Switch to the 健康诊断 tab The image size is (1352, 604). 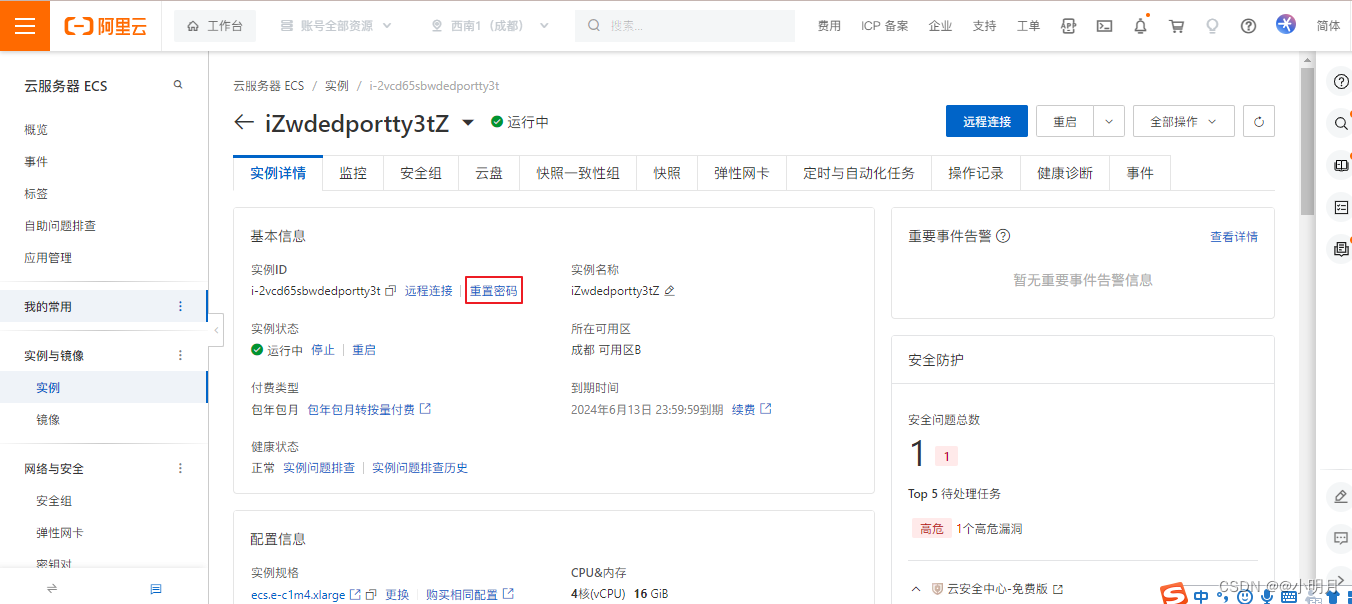pos(1065,173)
